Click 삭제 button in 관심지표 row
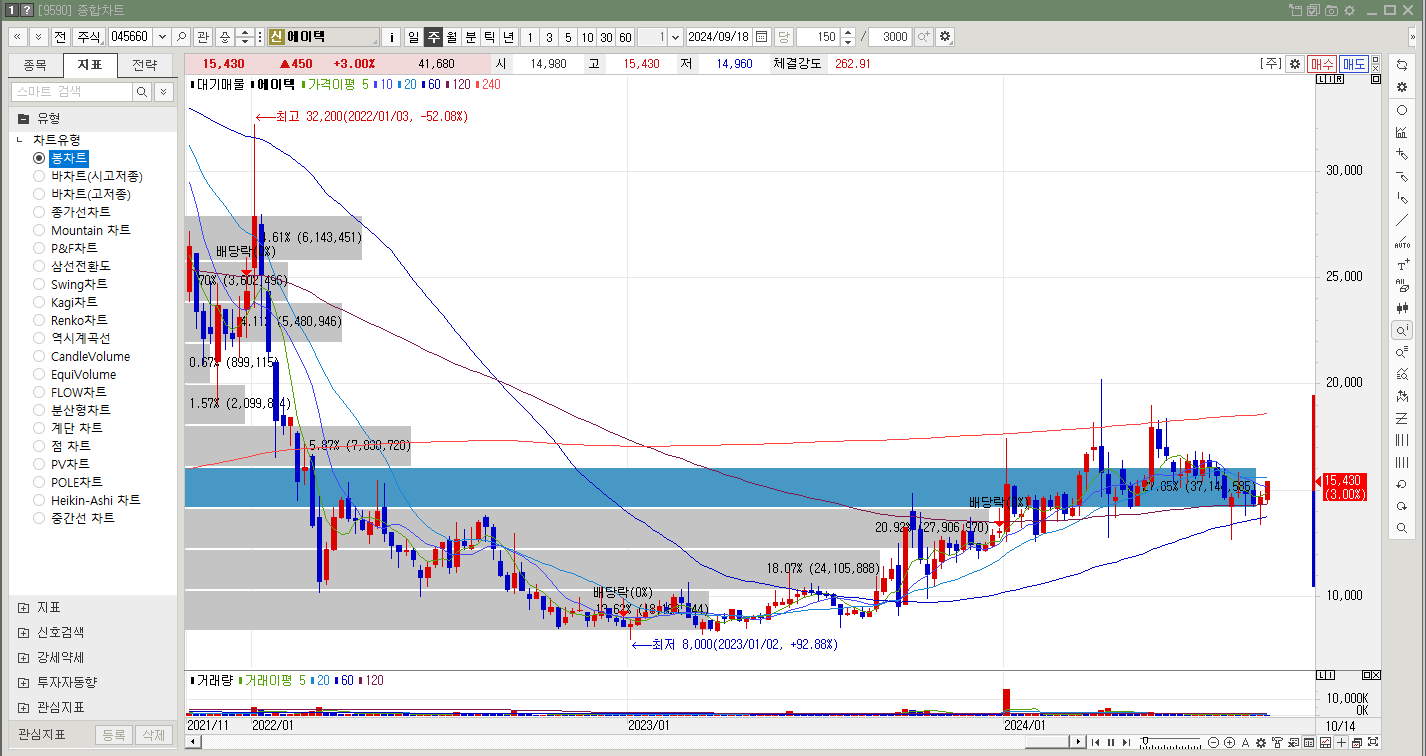 click(153, 735)
